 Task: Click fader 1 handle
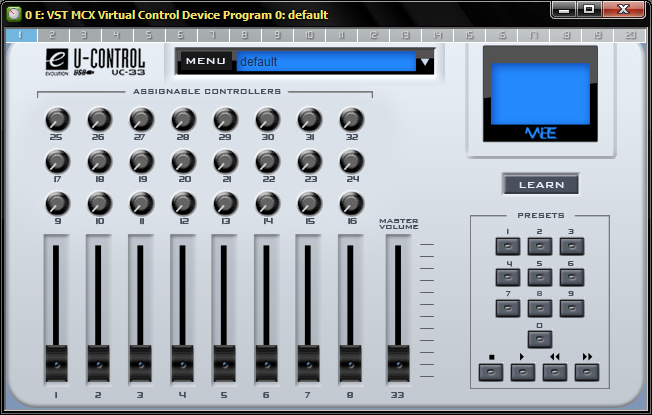pos(56,363)
